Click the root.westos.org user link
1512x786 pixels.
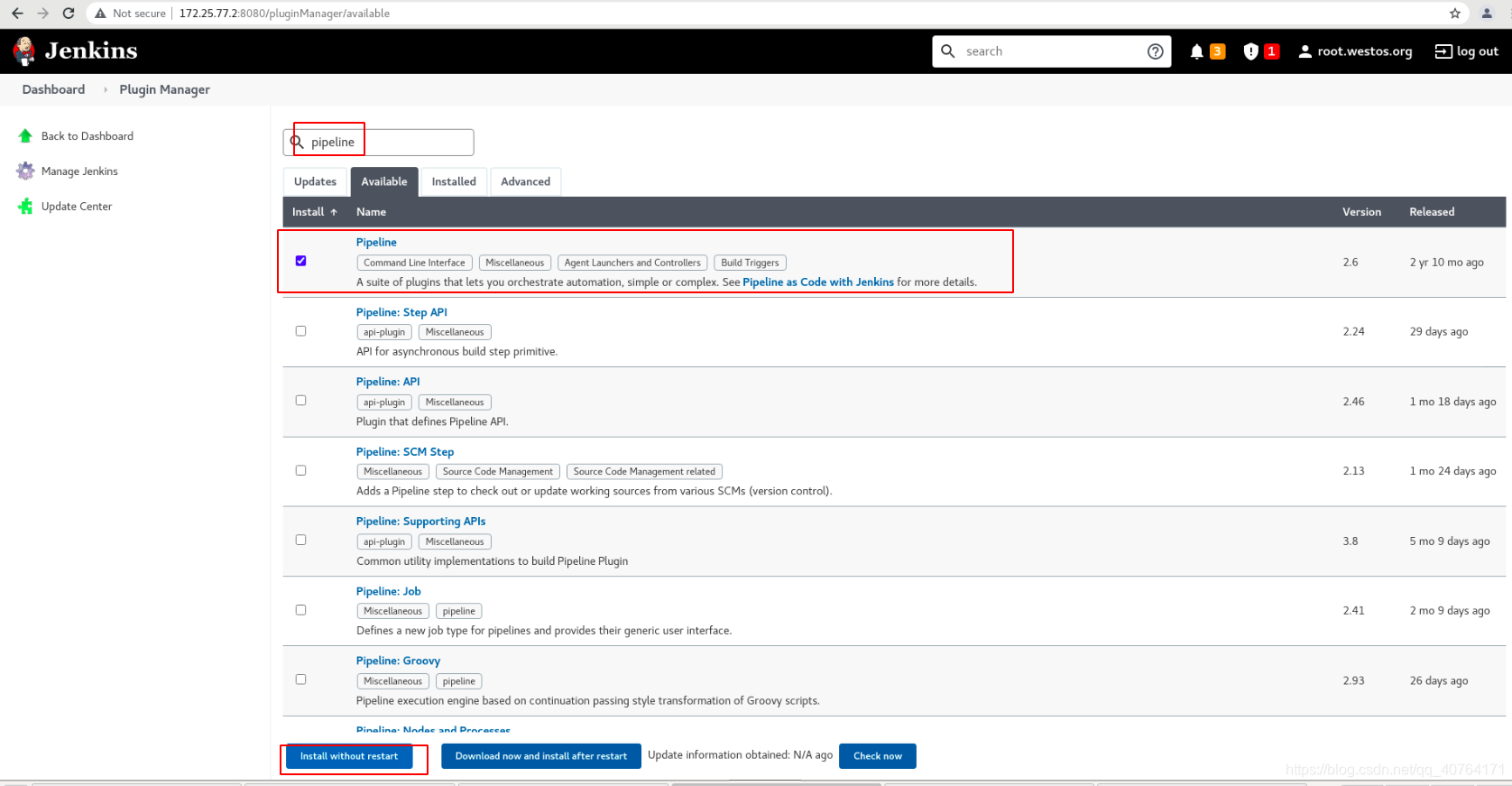click(1365, 51)
